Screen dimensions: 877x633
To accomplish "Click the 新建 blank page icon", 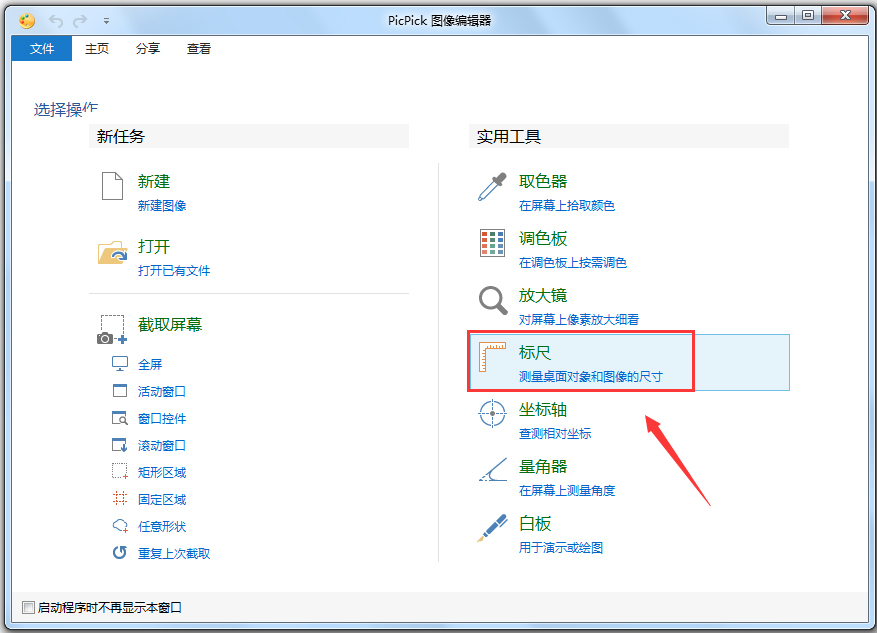I will 112,186.
